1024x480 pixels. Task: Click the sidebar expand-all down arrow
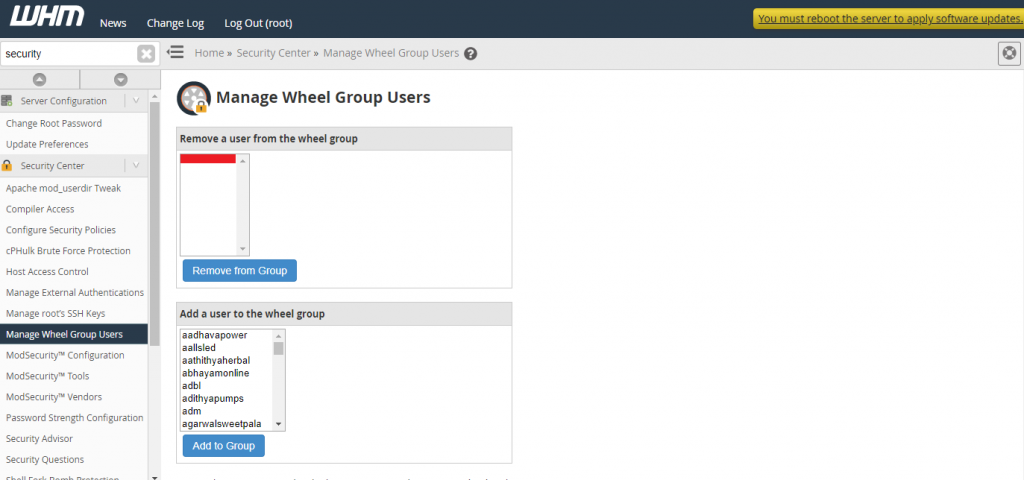click(120, 79)
